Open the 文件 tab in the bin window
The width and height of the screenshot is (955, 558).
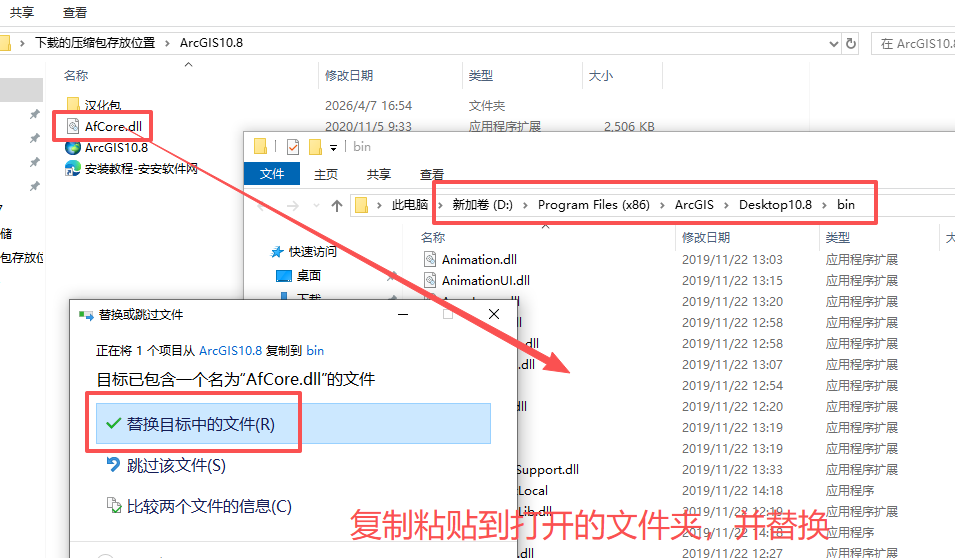tap(272, 174)
